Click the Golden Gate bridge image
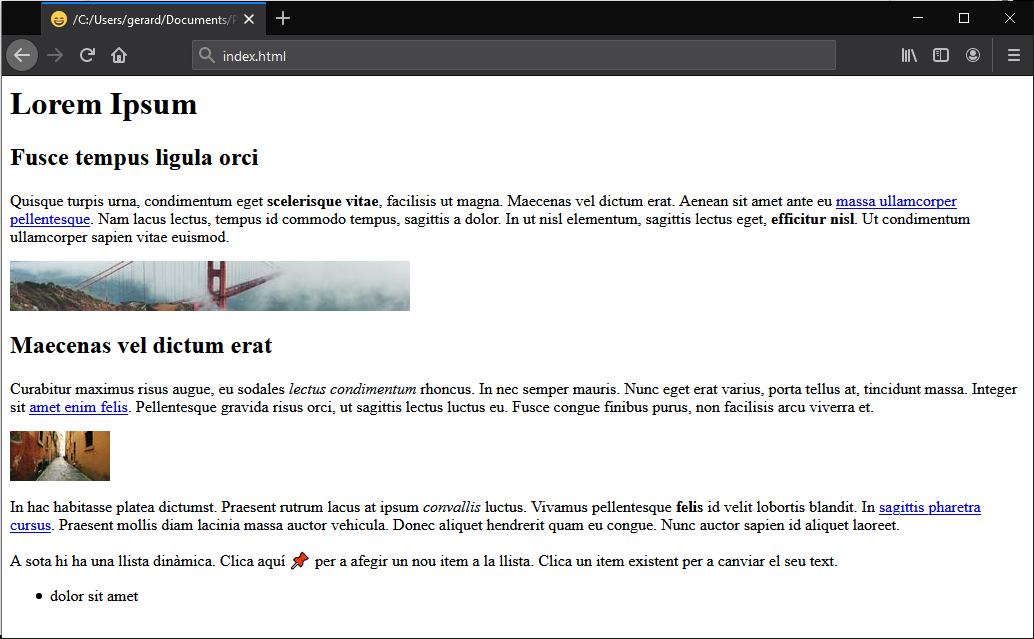This screenshot has width=1034, height=639. click(x=210, y=286)
